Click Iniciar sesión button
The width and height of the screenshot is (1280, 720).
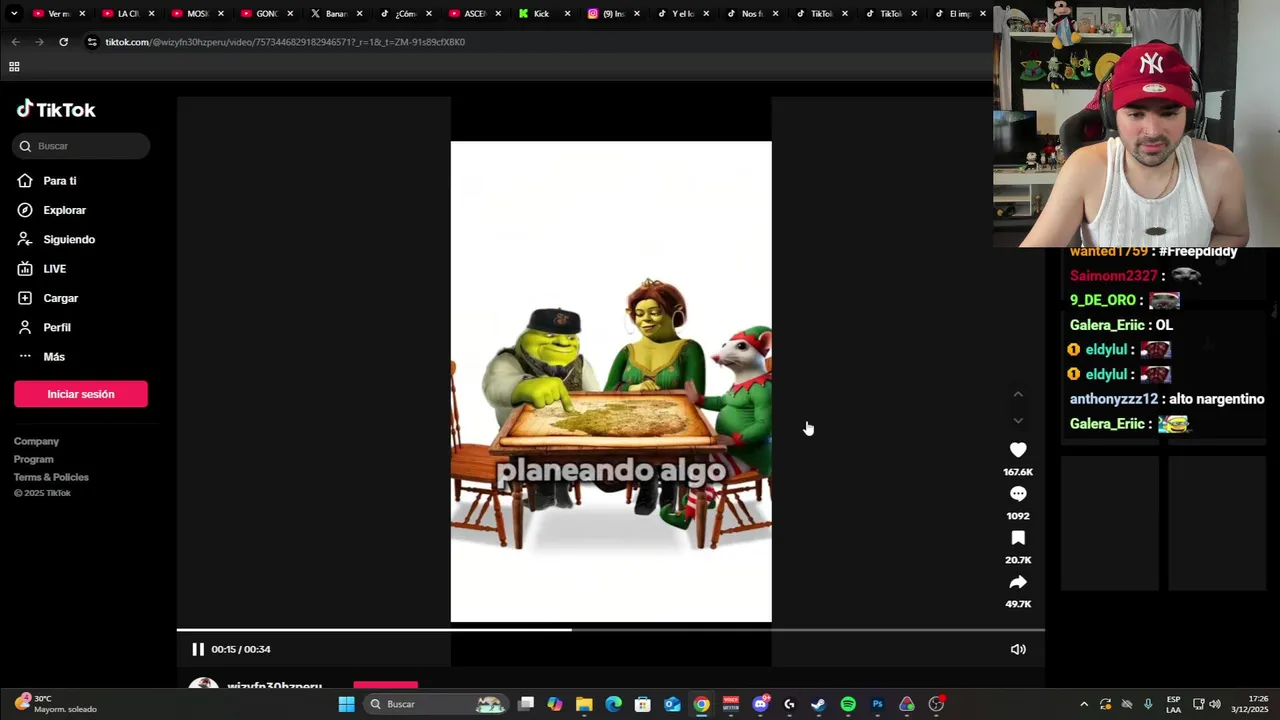(x=81, y=394)
